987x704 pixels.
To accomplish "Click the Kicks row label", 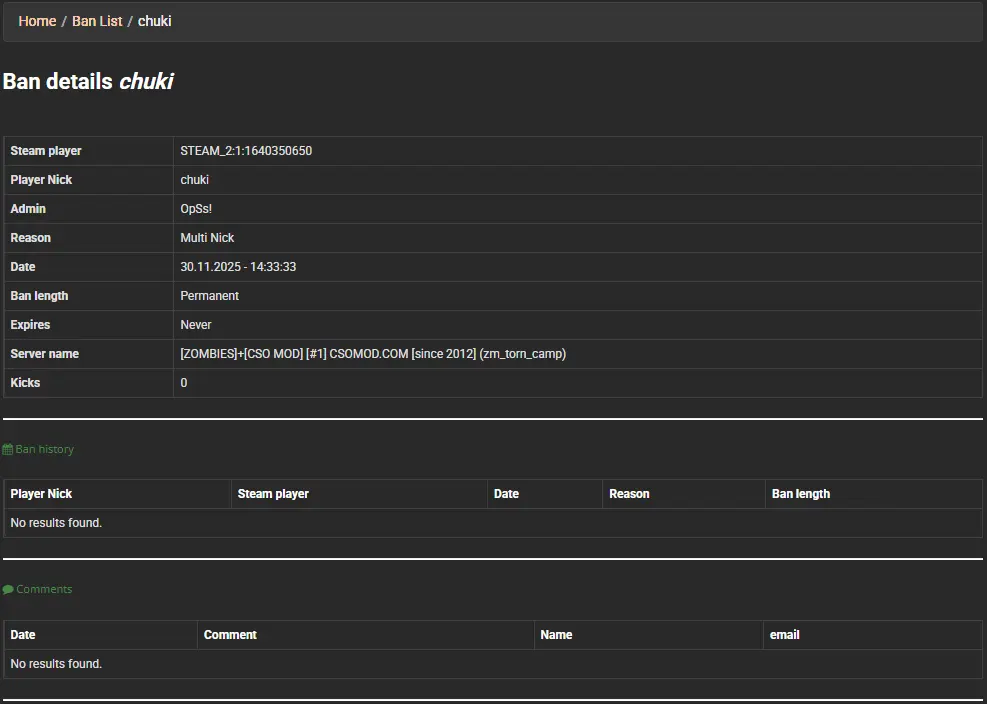I will tap(25, 382).
